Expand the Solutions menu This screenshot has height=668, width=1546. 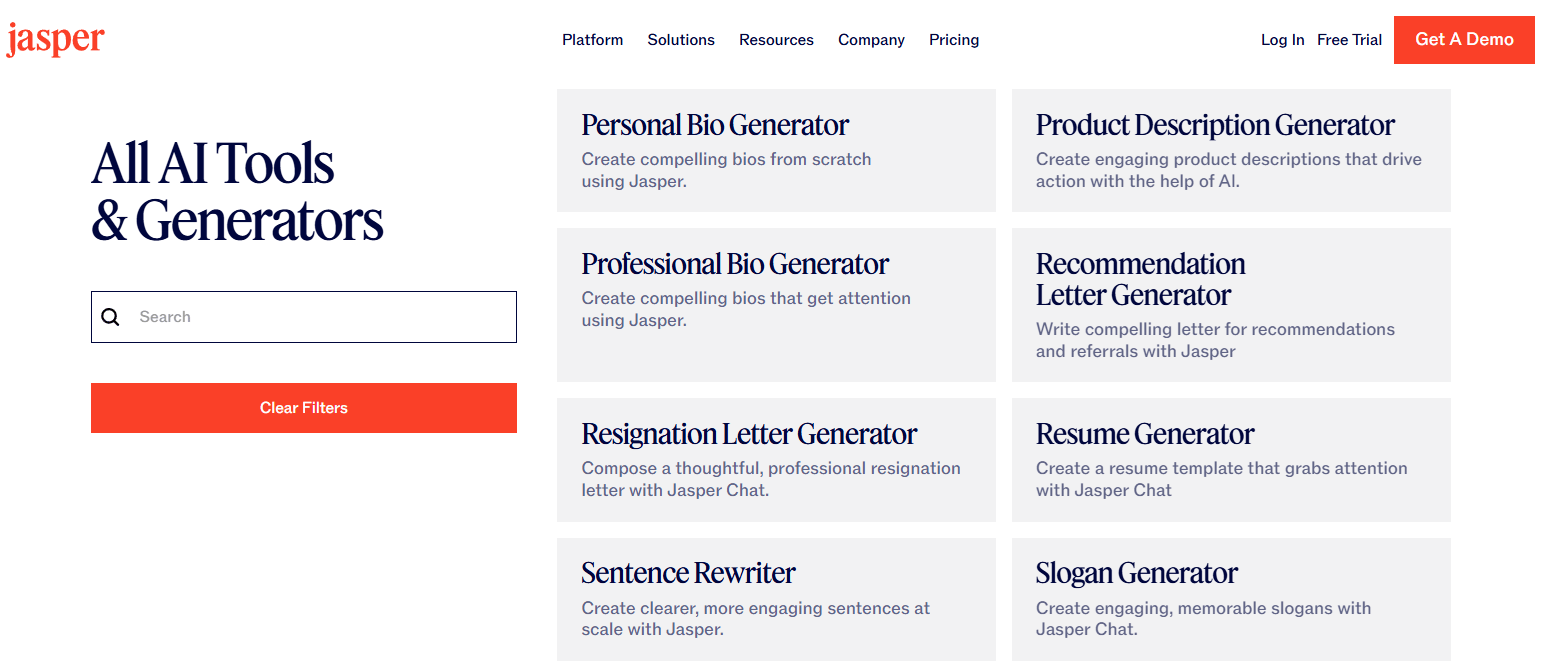(681, 40)
